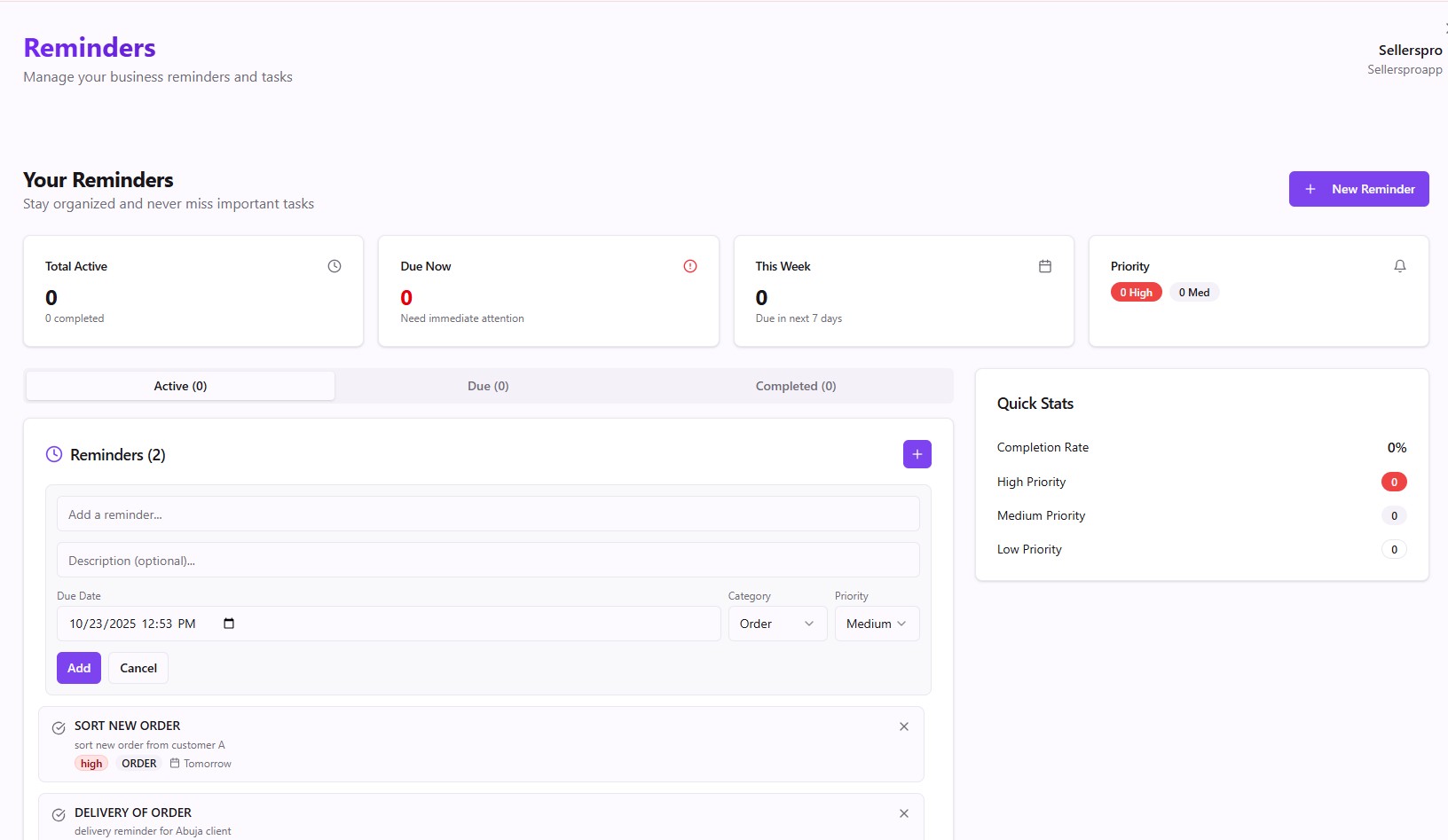Click the high tag on SORT NEW ORDER
Viewport: 1448px width, 840px height.
[91, 764]
